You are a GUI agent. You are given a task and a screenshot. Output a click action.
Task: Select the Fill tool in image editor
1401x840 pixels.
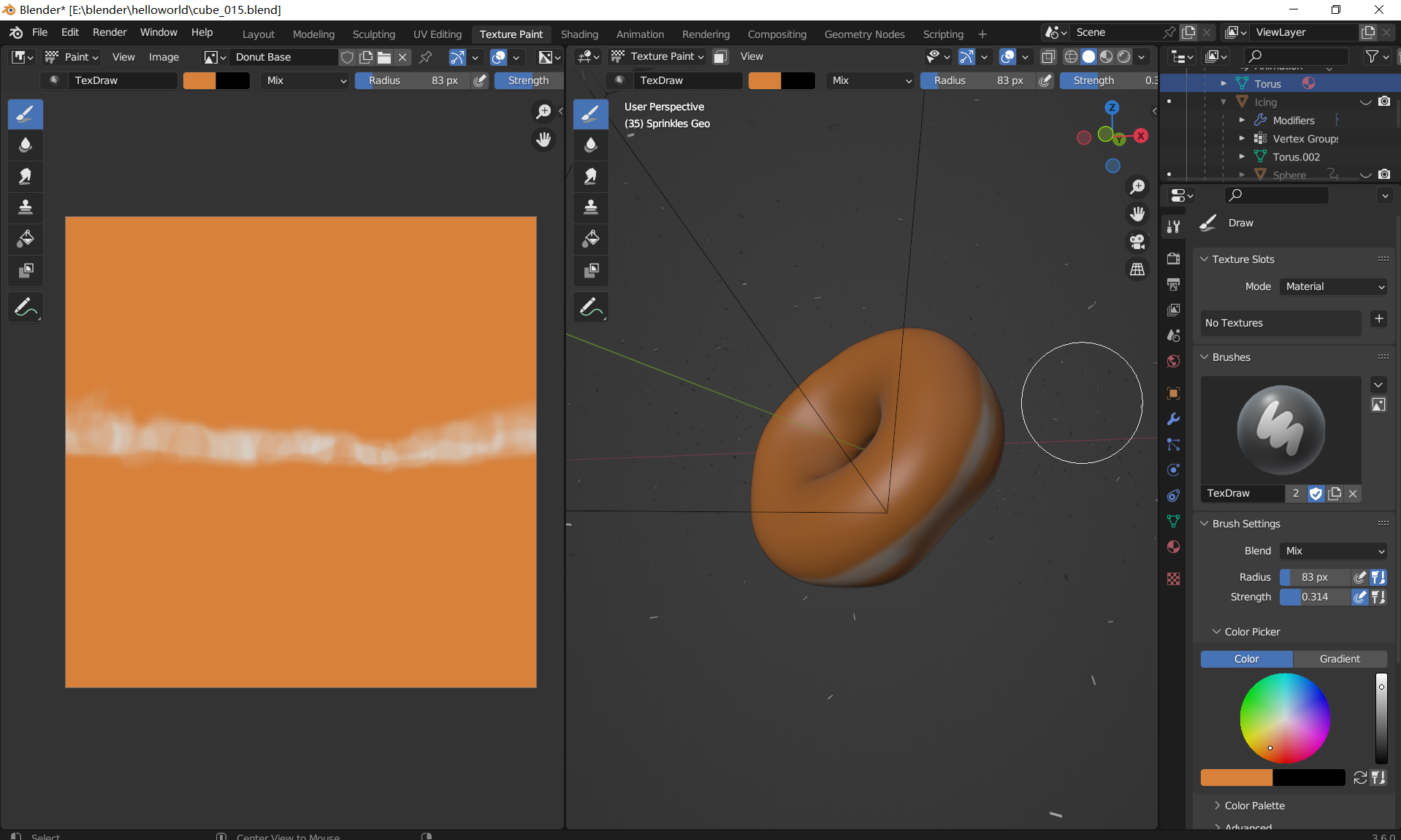(26, 239)
